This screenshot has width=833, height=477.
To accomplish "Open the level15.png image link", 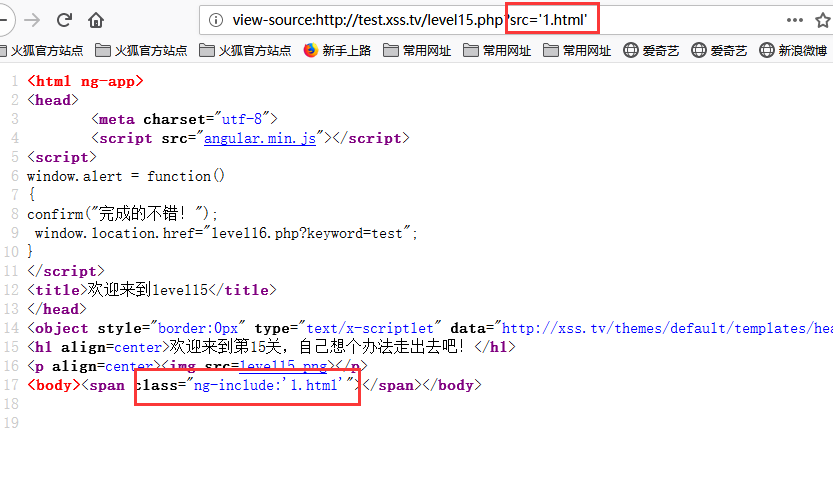I will click(283, 366).
